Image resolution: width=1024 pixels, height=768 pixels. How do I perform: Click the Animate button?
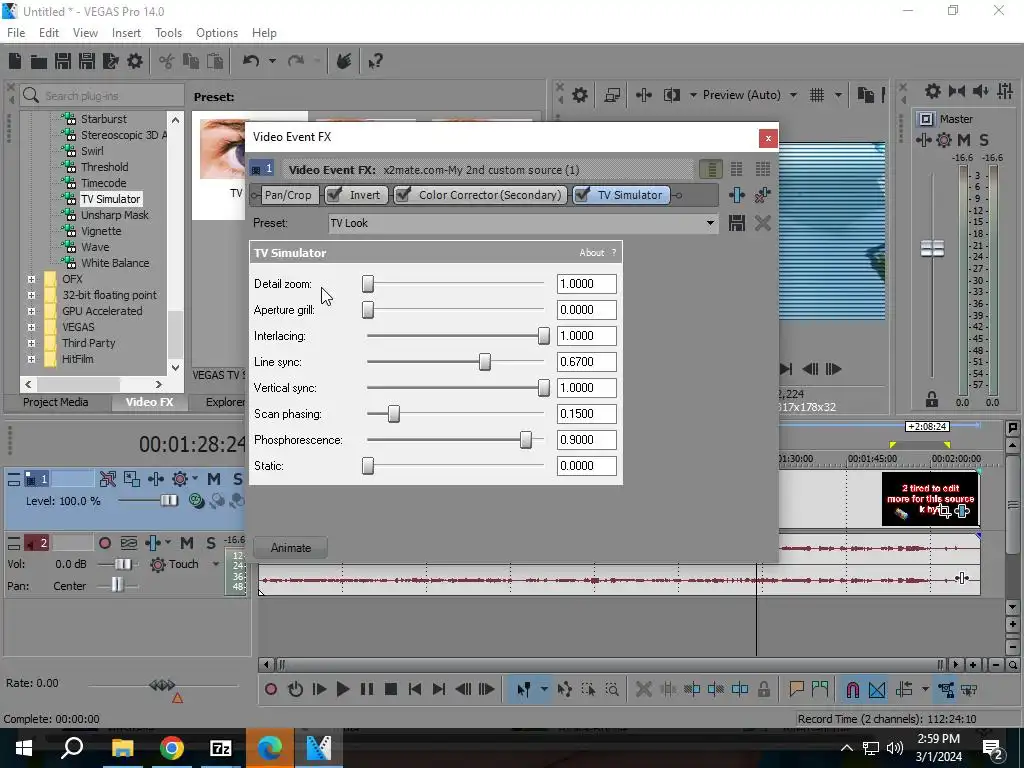pos(291,548)
